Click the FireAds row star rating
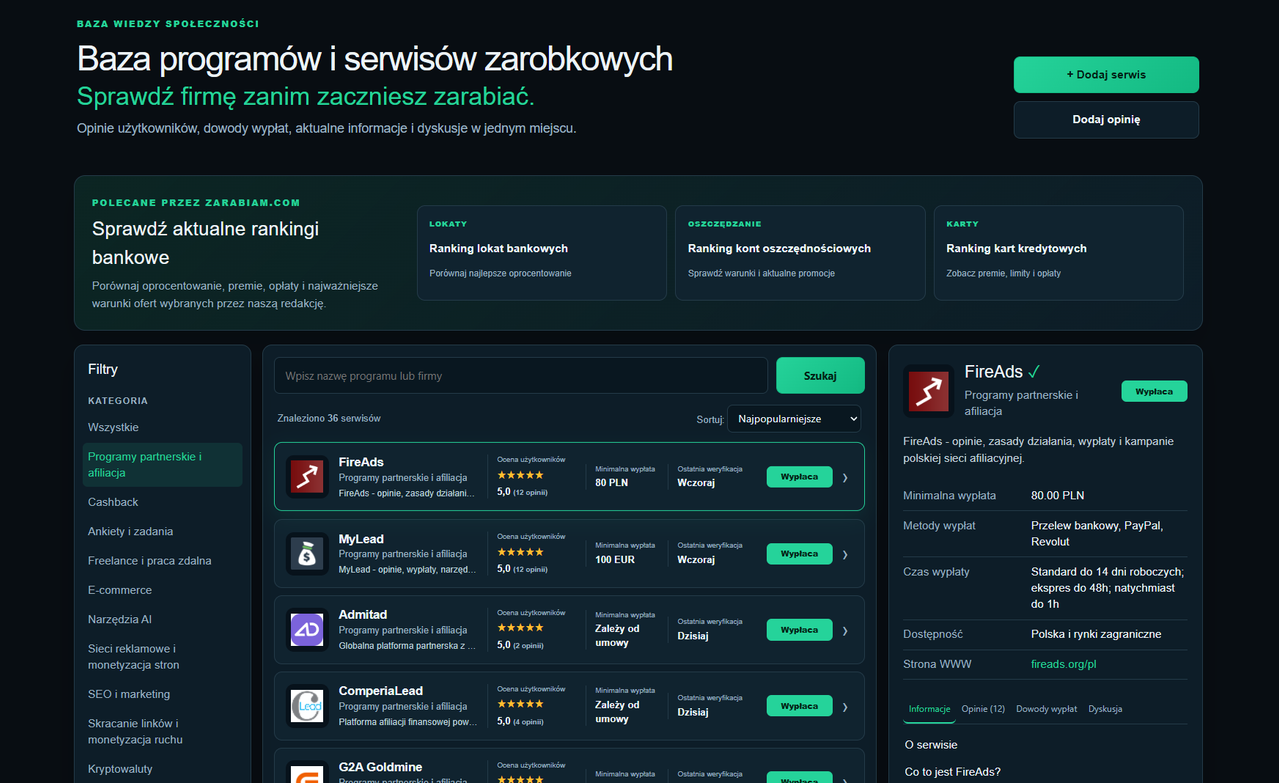1279x783 pixels. [520, 475]
